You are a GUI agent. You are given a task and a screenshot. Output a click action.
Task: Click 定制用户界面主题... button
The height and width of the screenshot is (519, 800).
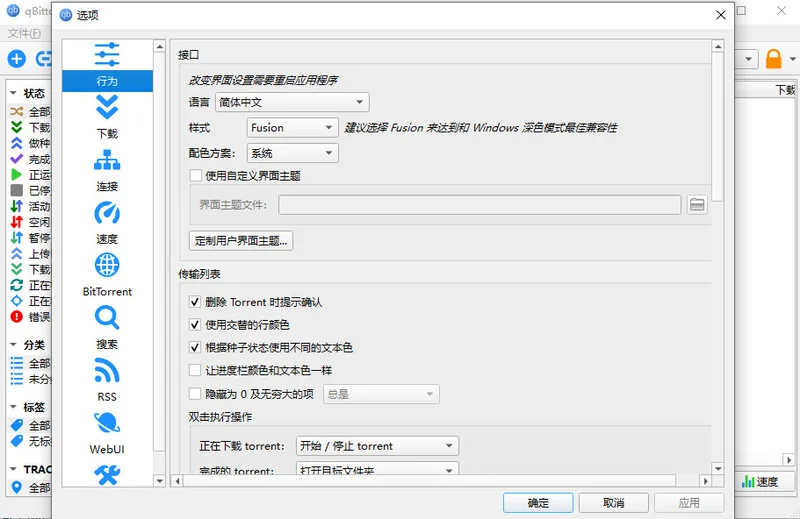click(x=241, y=240)
